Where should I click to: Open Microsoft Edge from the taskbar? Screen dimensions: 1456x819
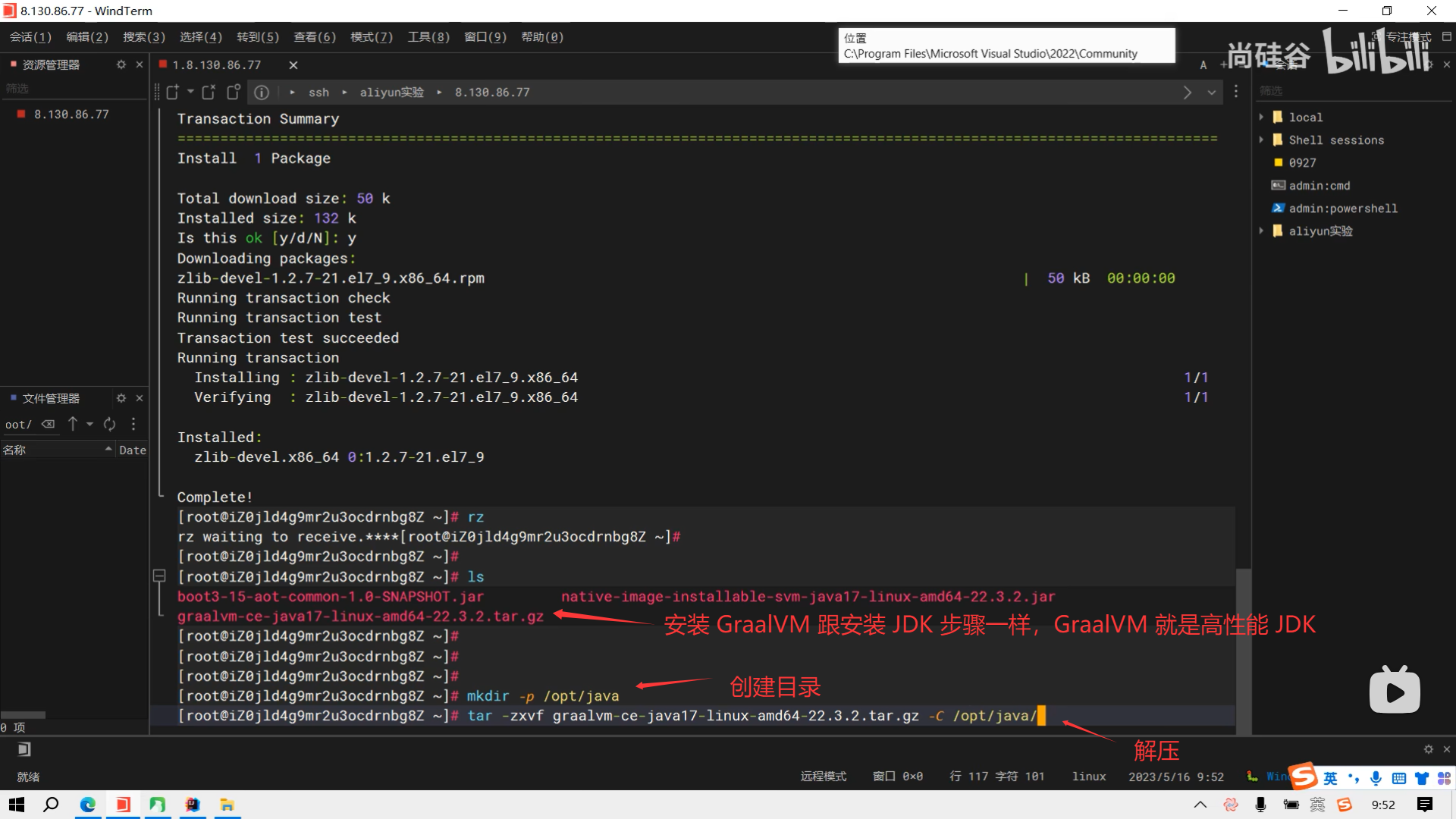88,805
